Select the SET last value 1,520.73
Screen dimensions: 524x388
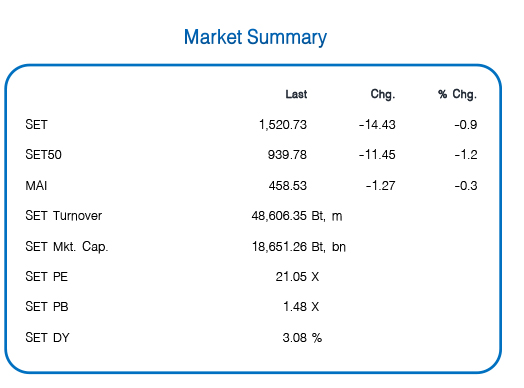tap(283, 125)
